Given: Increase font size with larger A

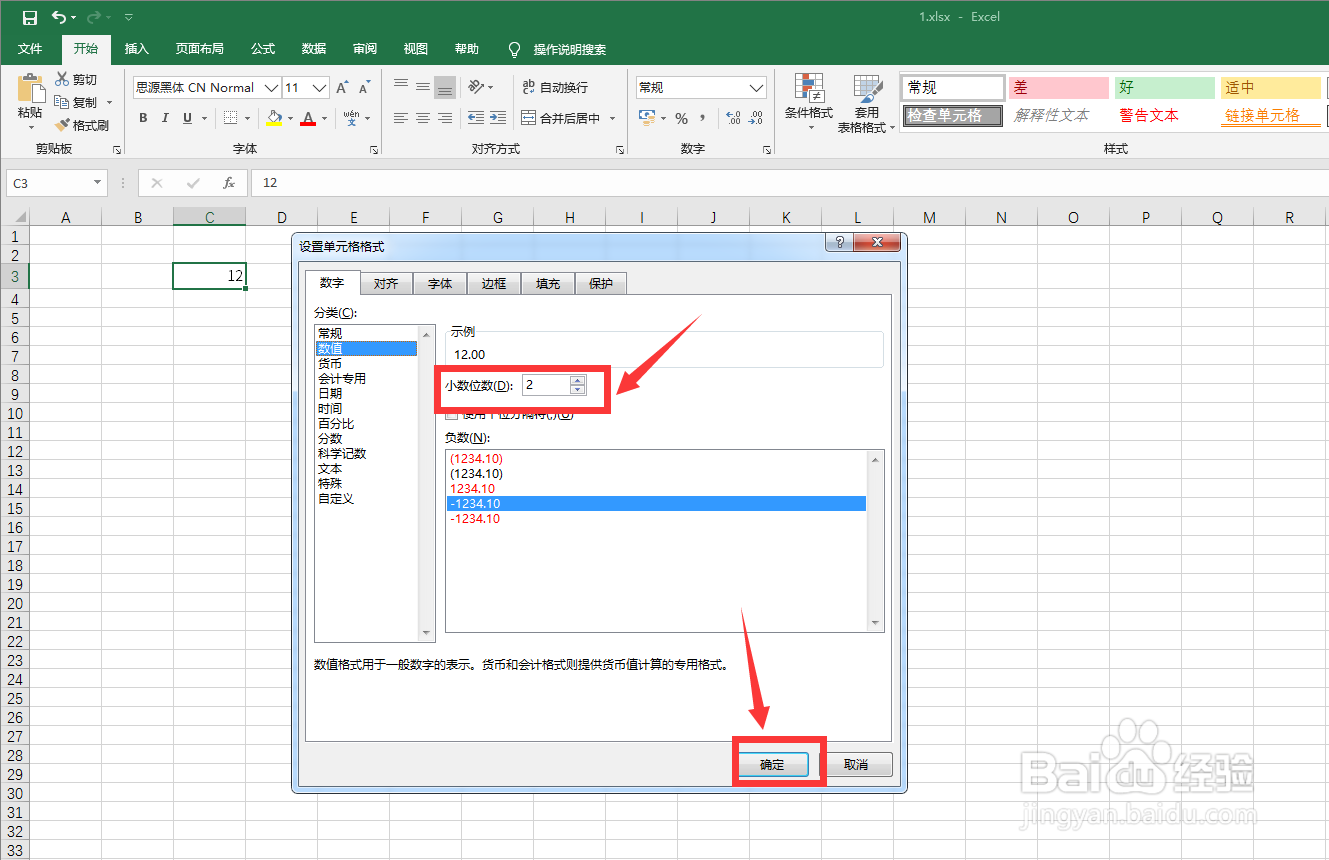Looking at the screenshot, I should [342, 88].
